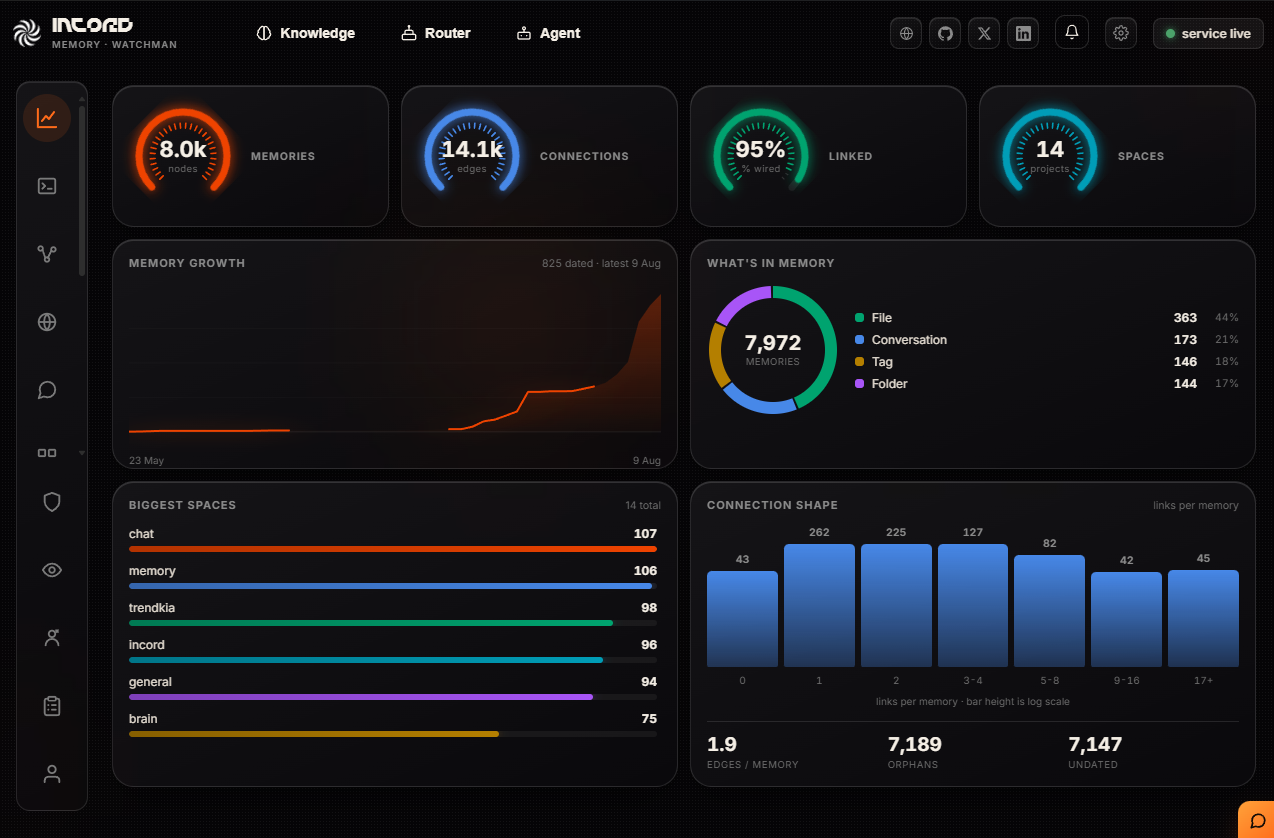Select the general space label

tap(150, 682)
